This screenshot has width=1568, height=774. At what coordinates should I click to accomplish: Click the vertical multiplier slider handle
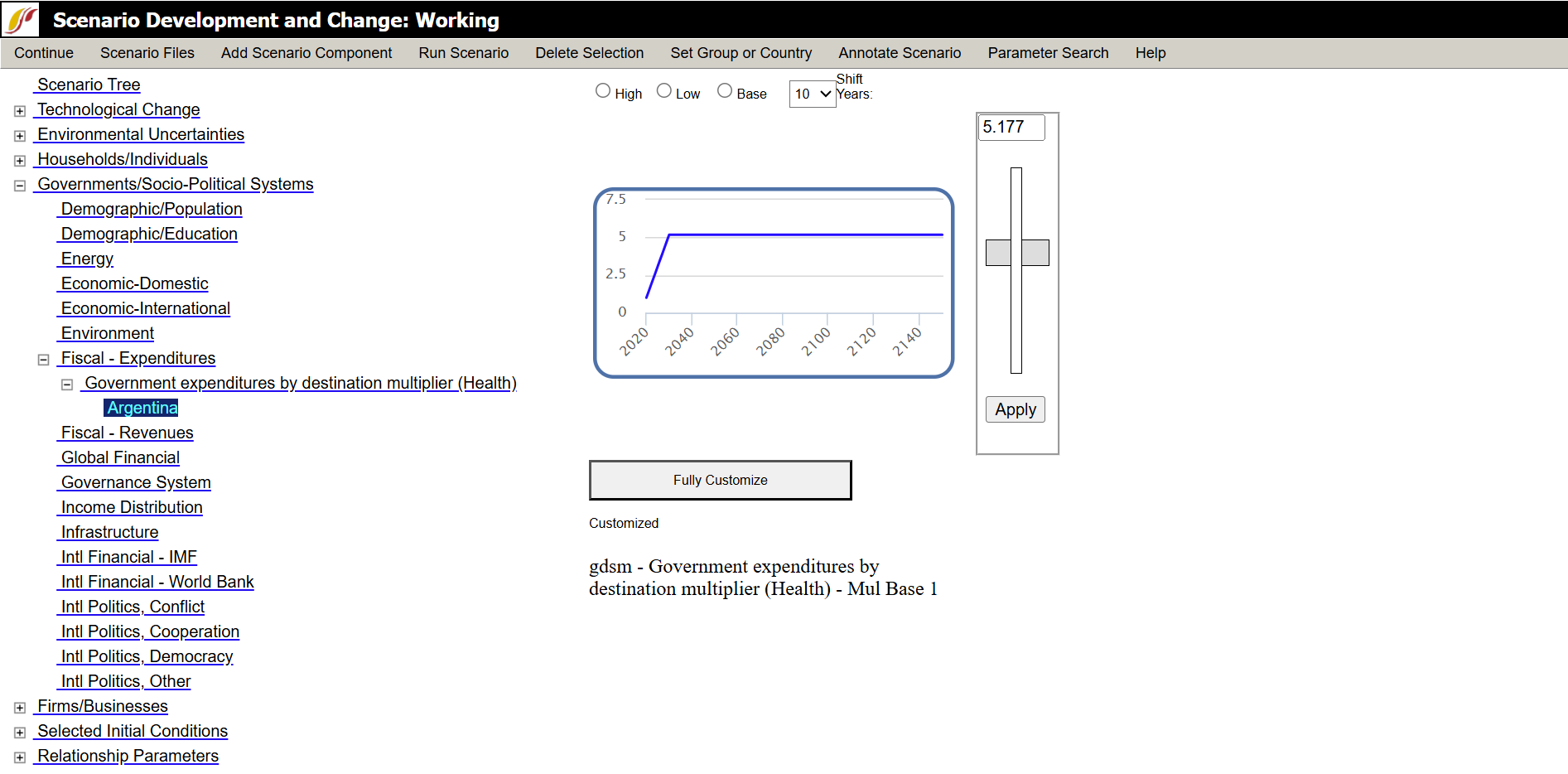(1016, 253)
